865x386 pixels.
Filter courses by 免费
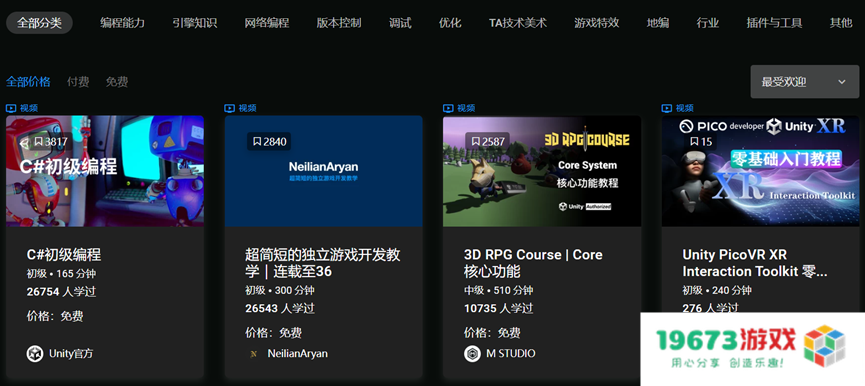[117, 82]
